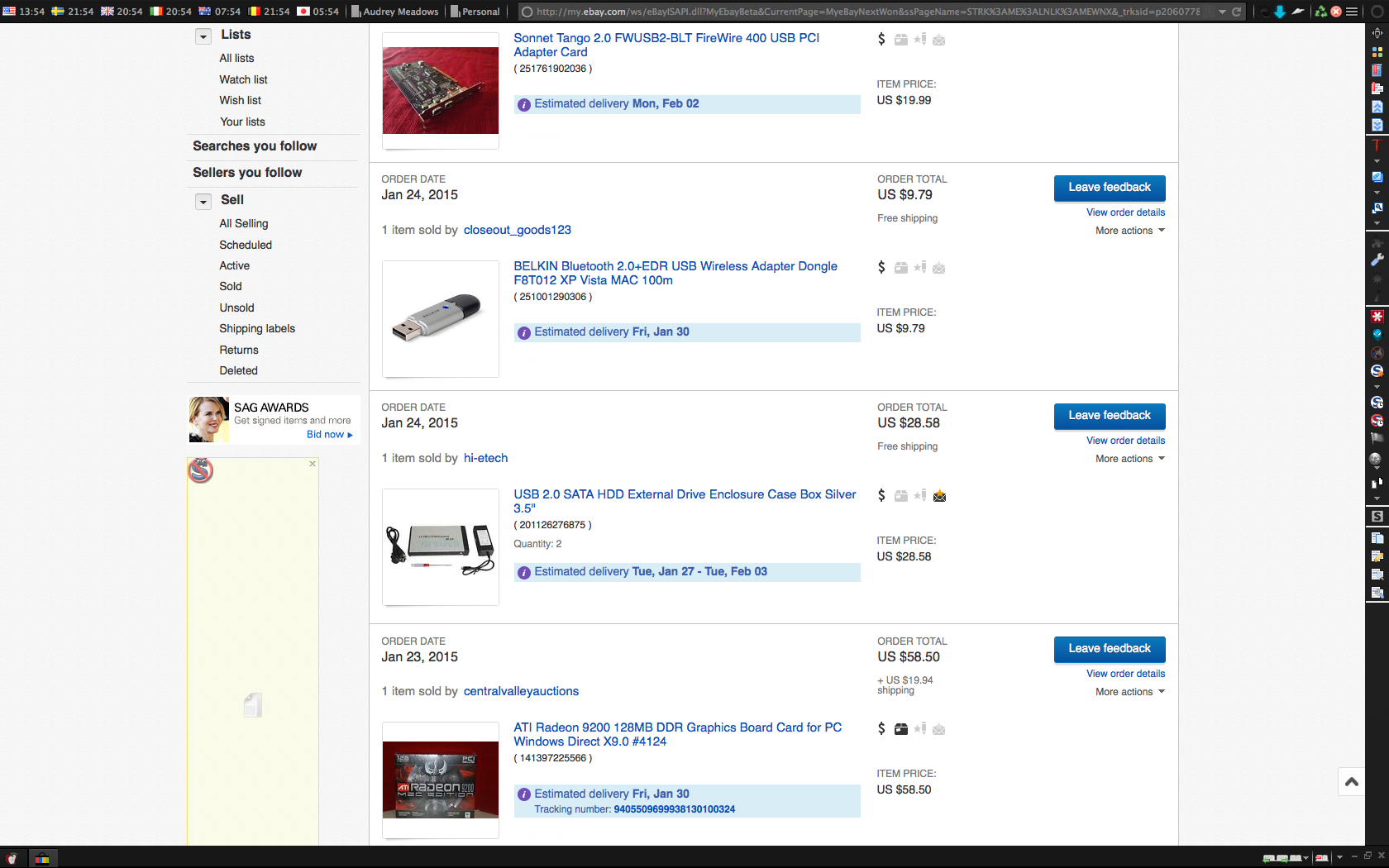Image resolution: width=1389 pixels, height=868 pixels.
Task: Open seller centralvalleyauctions profile
Action: coord(521,691)
